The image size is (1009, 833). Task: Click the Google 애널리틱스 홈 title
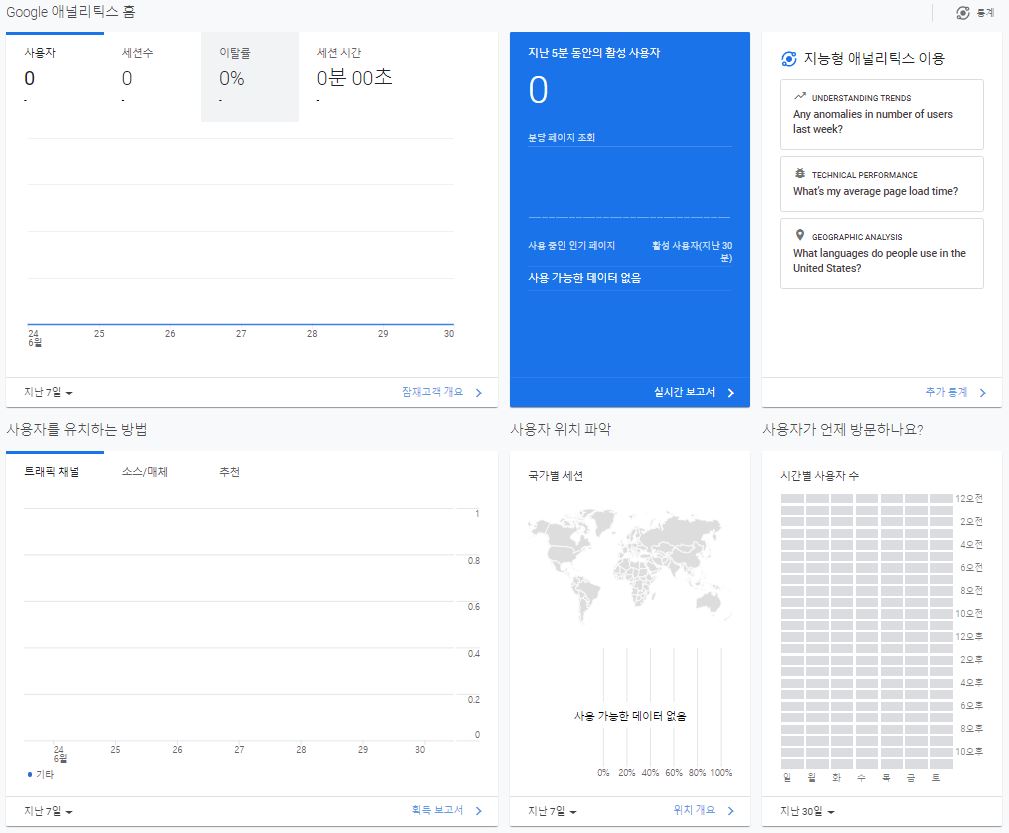click(70, 12)
